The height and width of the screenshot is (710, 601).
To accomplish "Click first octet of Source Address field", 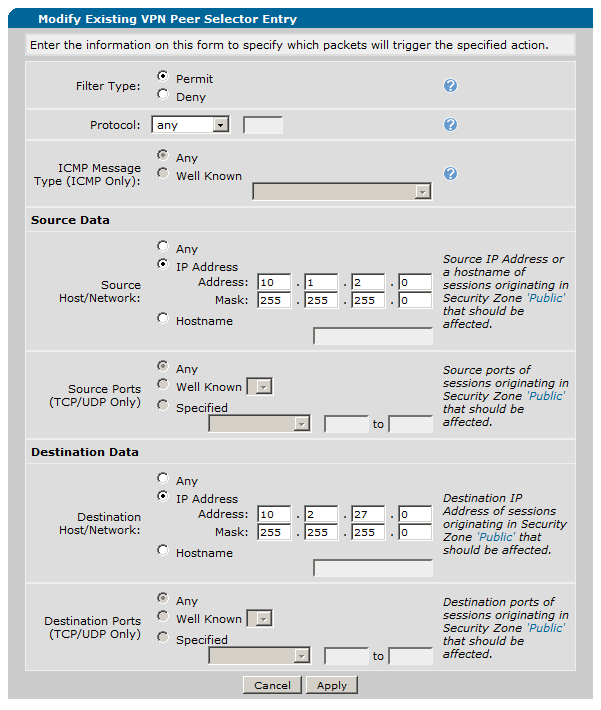I will 274,283.
